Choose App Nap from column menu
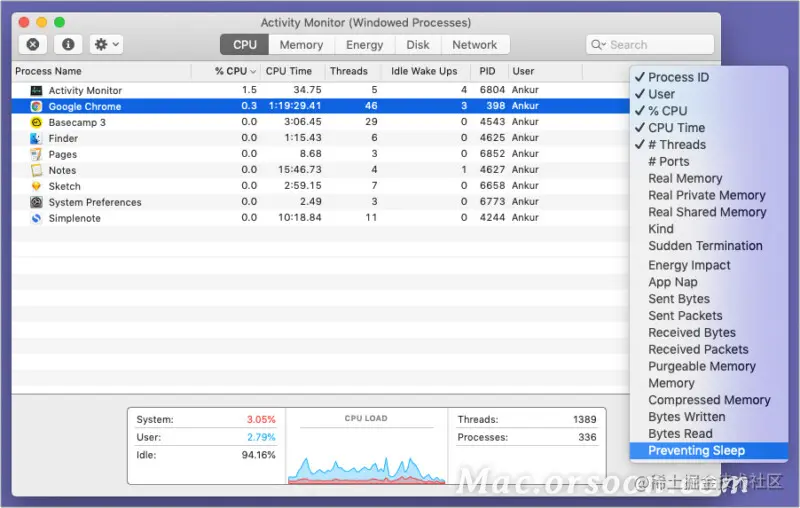The image size is (800, 508). (709, 282)
